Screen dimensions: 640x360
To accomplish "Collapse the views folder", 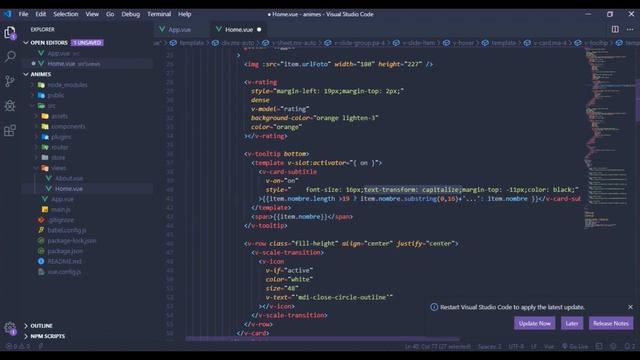I will [36, 168].
